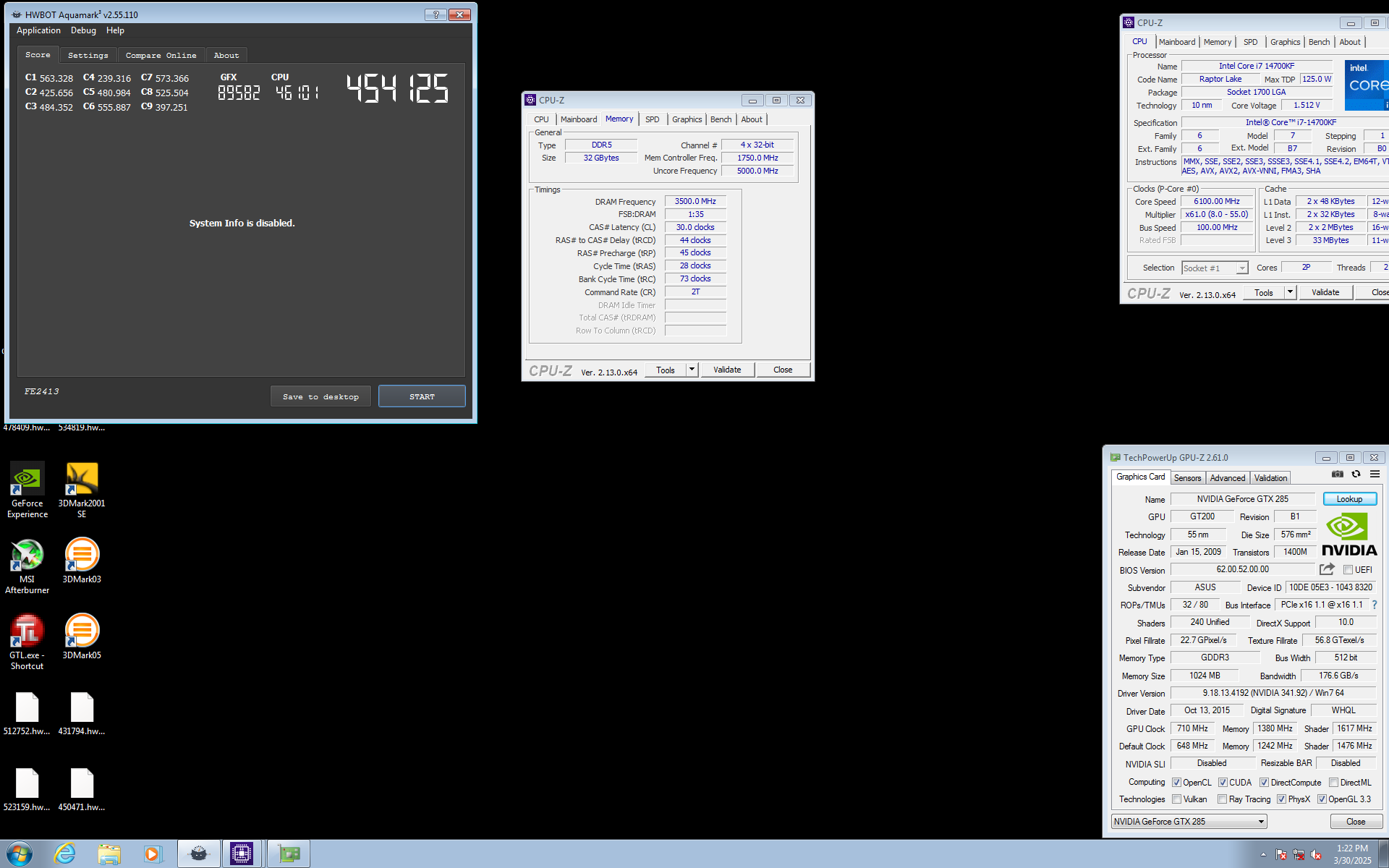
Task: Open 3DMark2001 SE desktop shortcut
Action: click(x=82, y=490)
